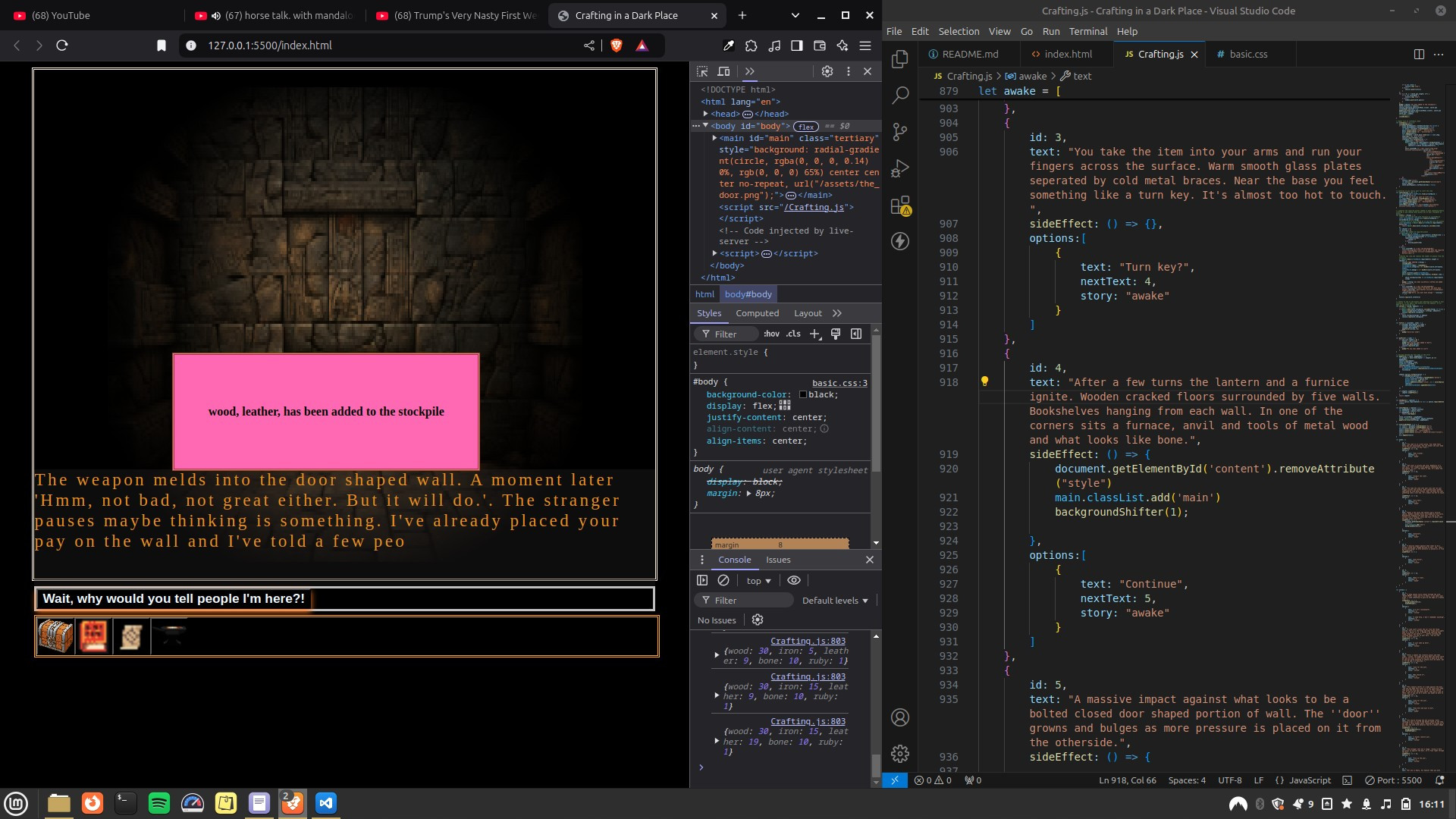
Task: Open basic.css:3 source link
Action: coord(839,383)
